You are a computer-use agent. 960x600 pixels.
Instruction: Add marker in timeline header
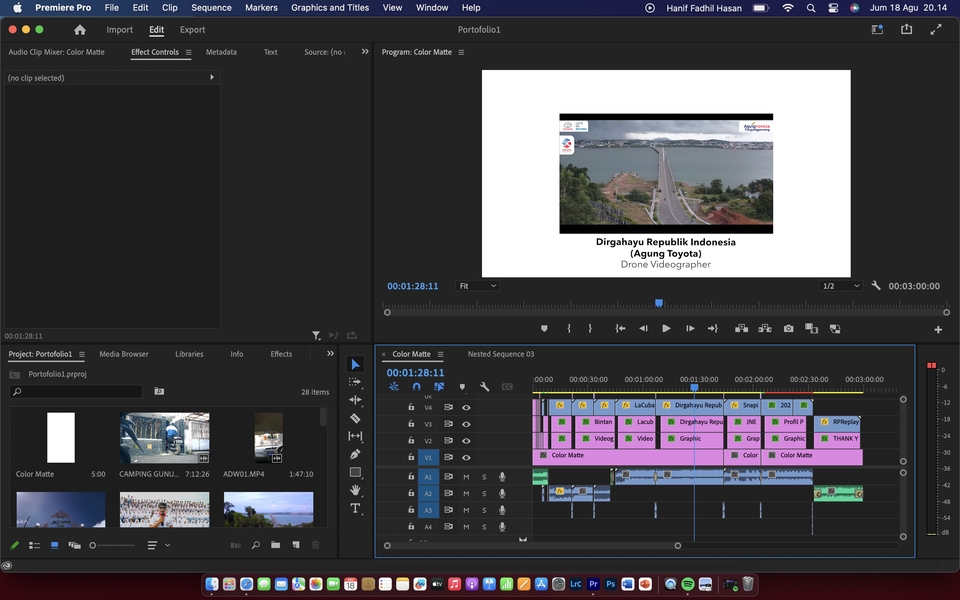point(462,387)
